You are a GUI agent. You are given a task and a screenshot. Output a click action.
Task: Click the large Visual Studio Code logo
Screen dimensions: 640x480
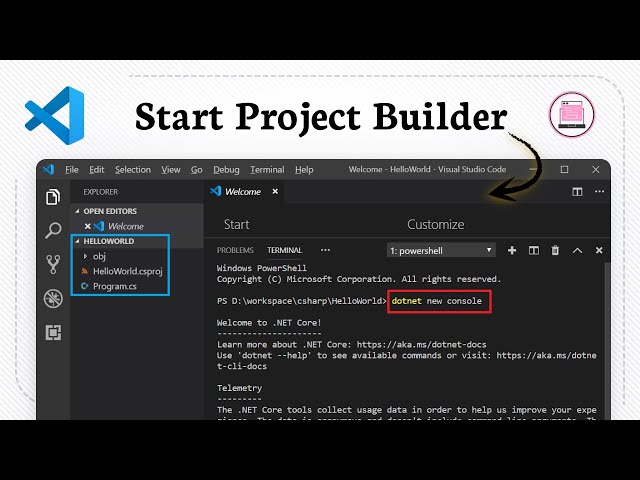pos(55,116)
